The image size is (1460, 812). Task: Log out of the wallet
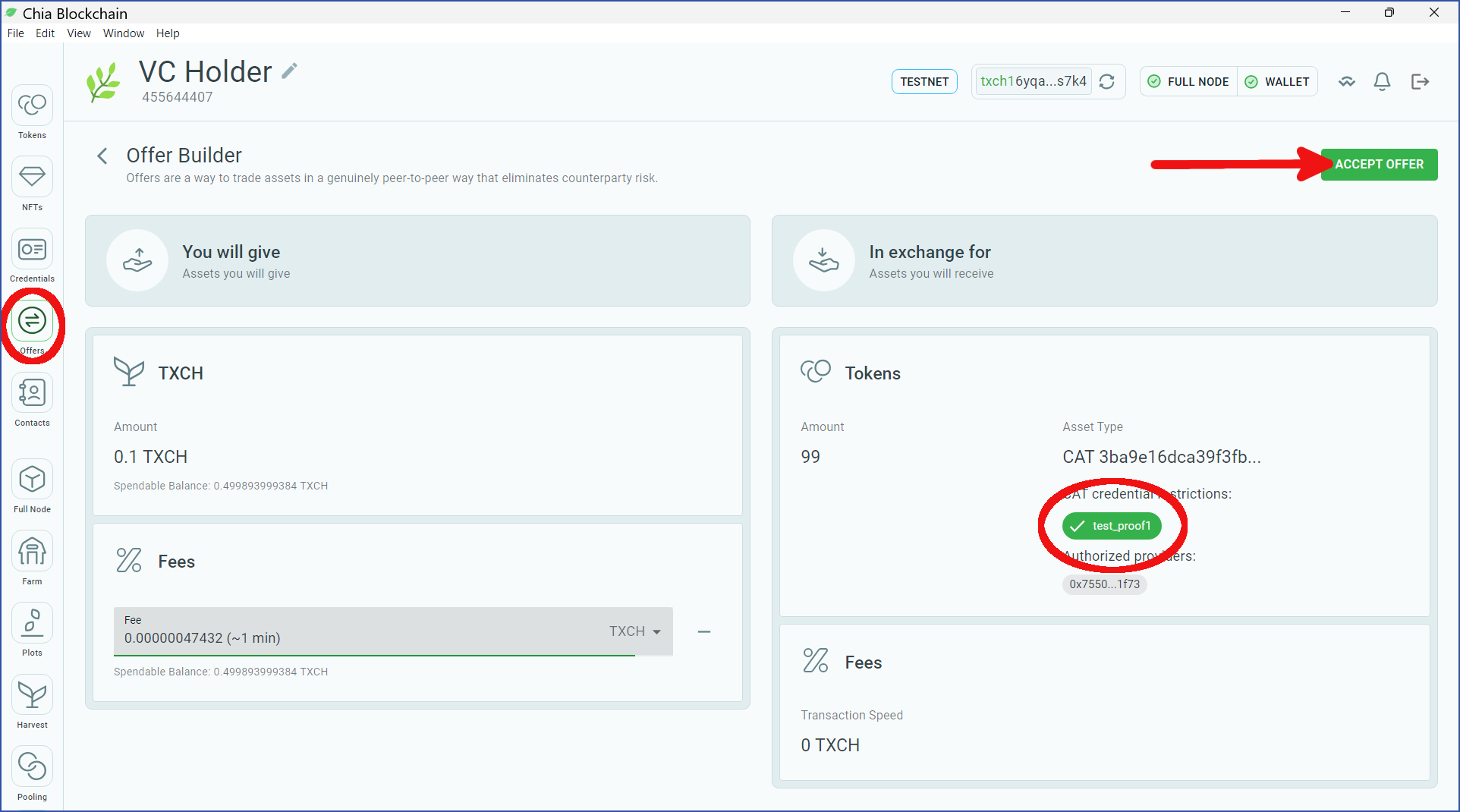tap(1421, 82)
